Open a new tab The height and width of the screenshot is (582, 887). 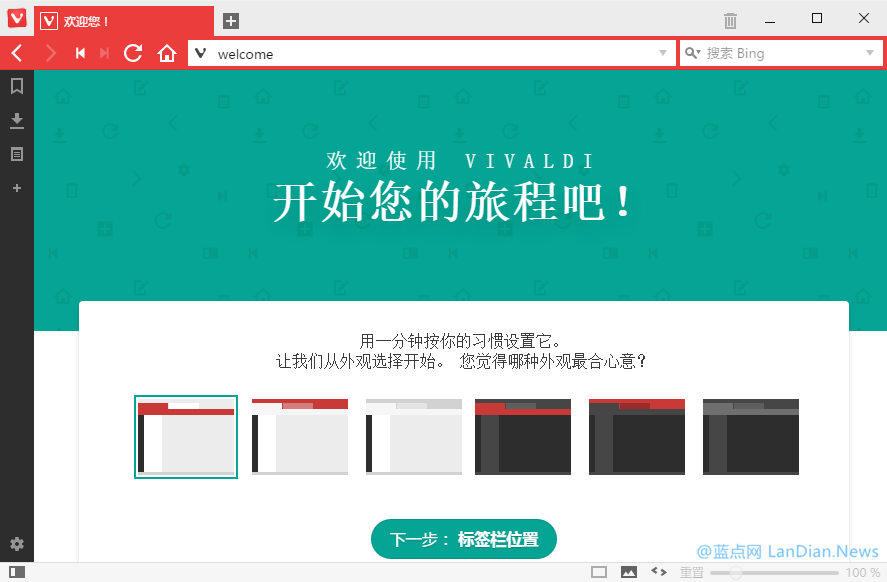click(230, 21)
